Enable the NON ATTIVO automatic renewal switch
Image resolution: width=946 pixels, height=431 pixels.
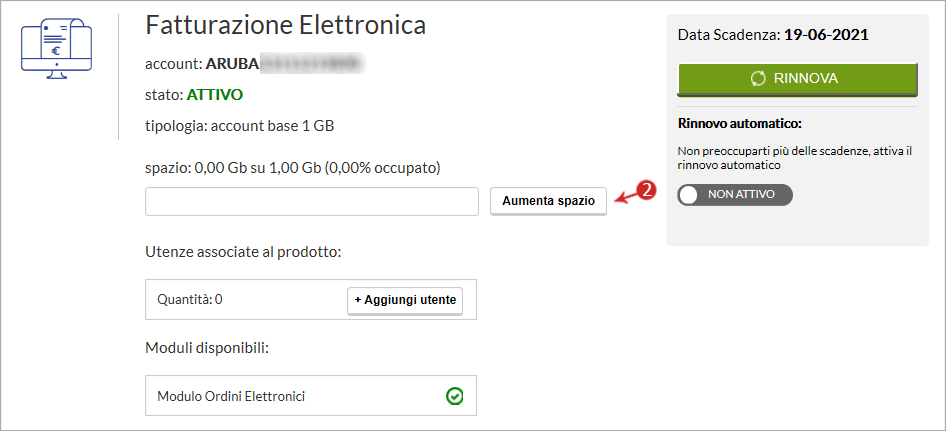(735, 195)
